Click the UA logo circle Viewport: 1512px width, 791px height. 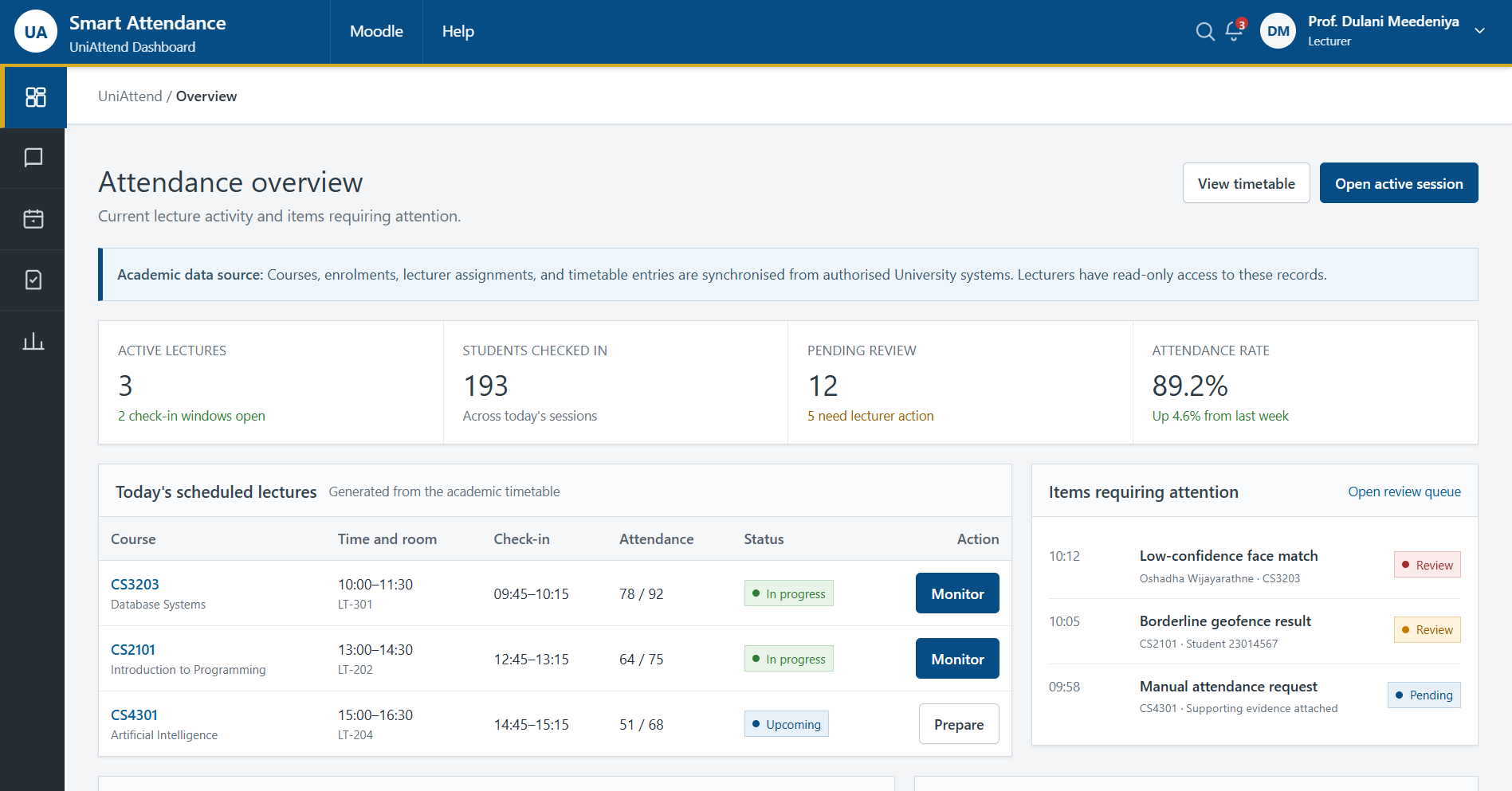pyautogui.click(x=36, y=32)
